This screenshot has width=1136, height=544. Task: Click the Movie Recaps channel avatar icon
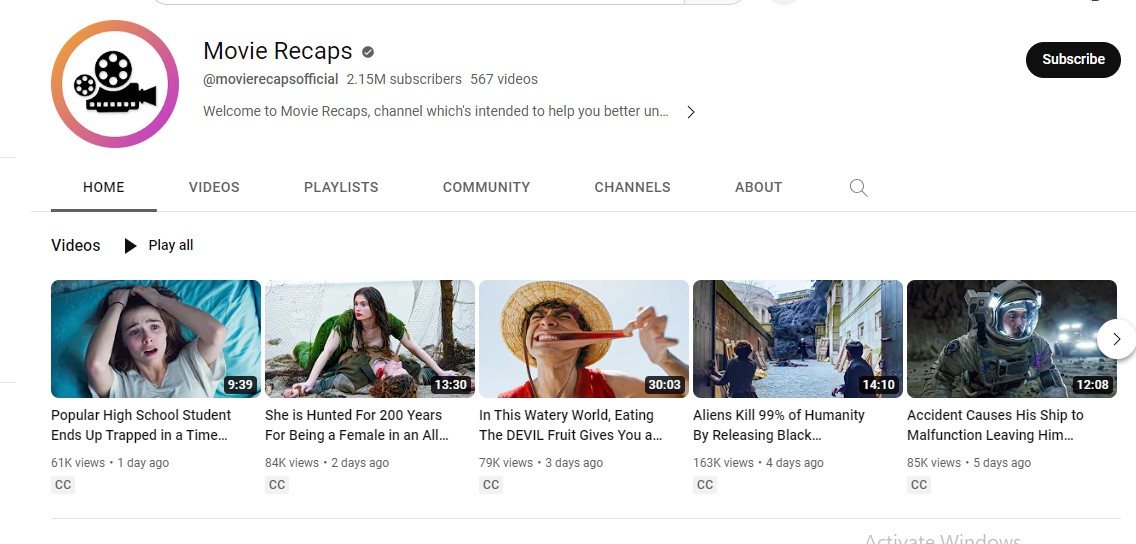115,84
